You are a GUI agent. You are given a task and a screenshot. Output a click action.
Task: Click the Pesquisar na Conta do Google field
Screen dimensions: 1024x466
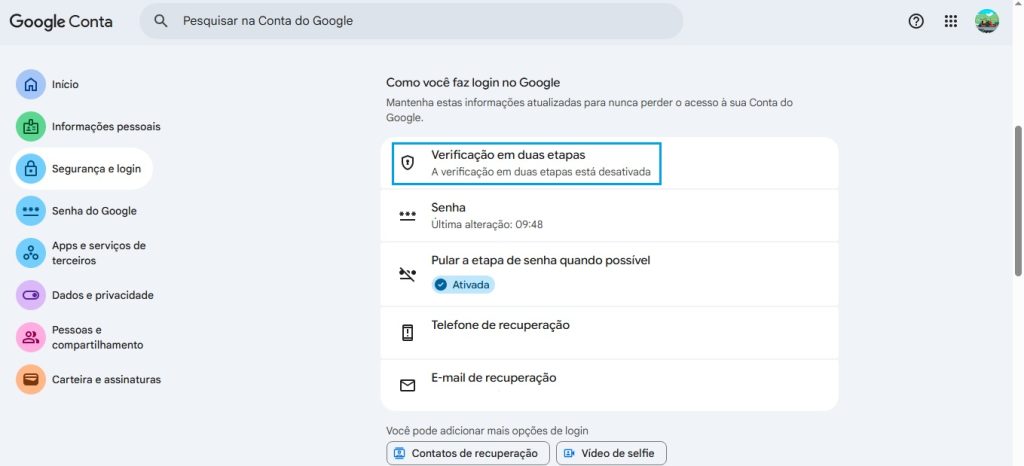click(420, 21)
